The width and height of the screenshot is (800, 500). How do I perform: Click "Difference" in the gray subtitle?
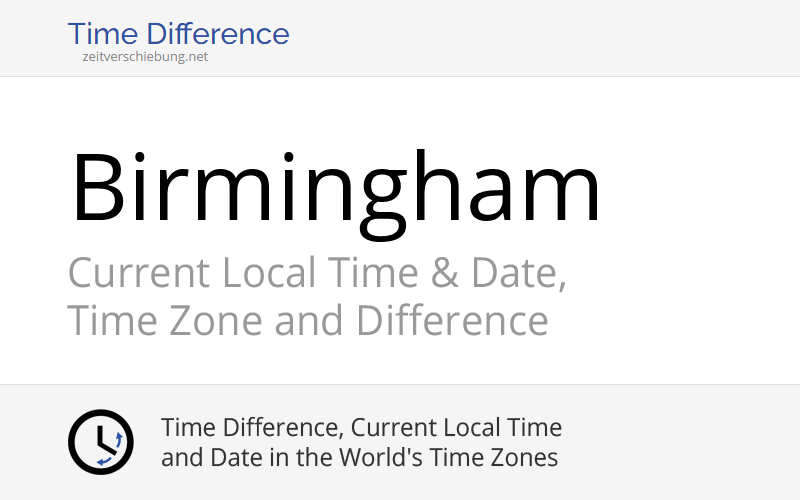(x=452, y=322)
